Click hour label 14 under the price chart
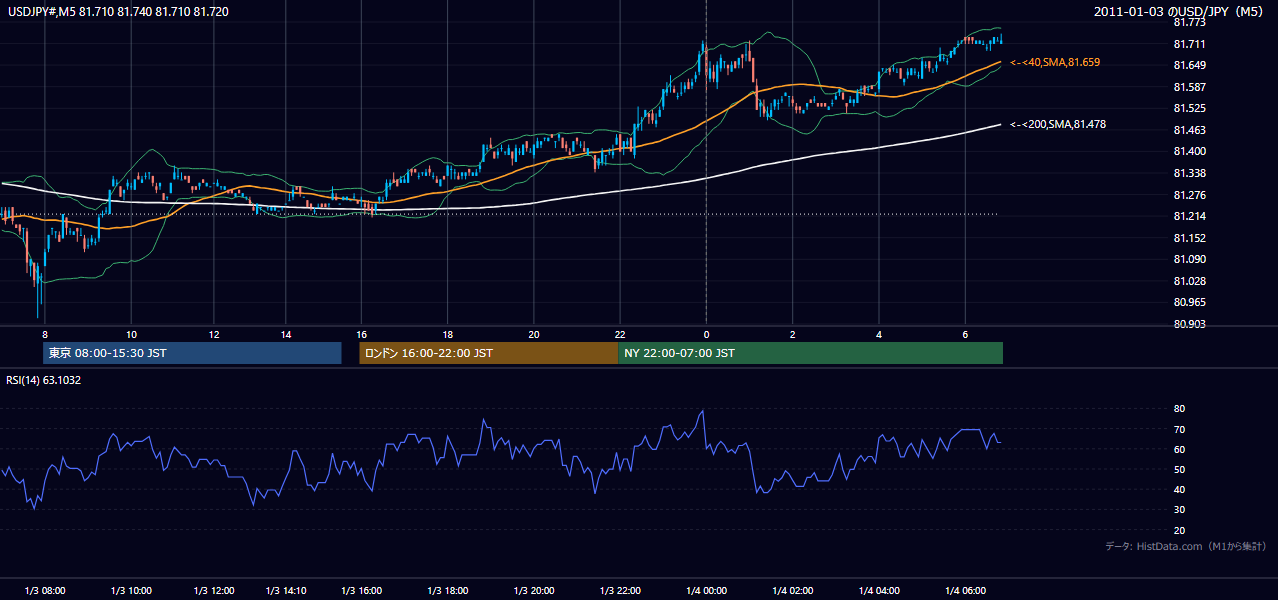 [286, 334]
